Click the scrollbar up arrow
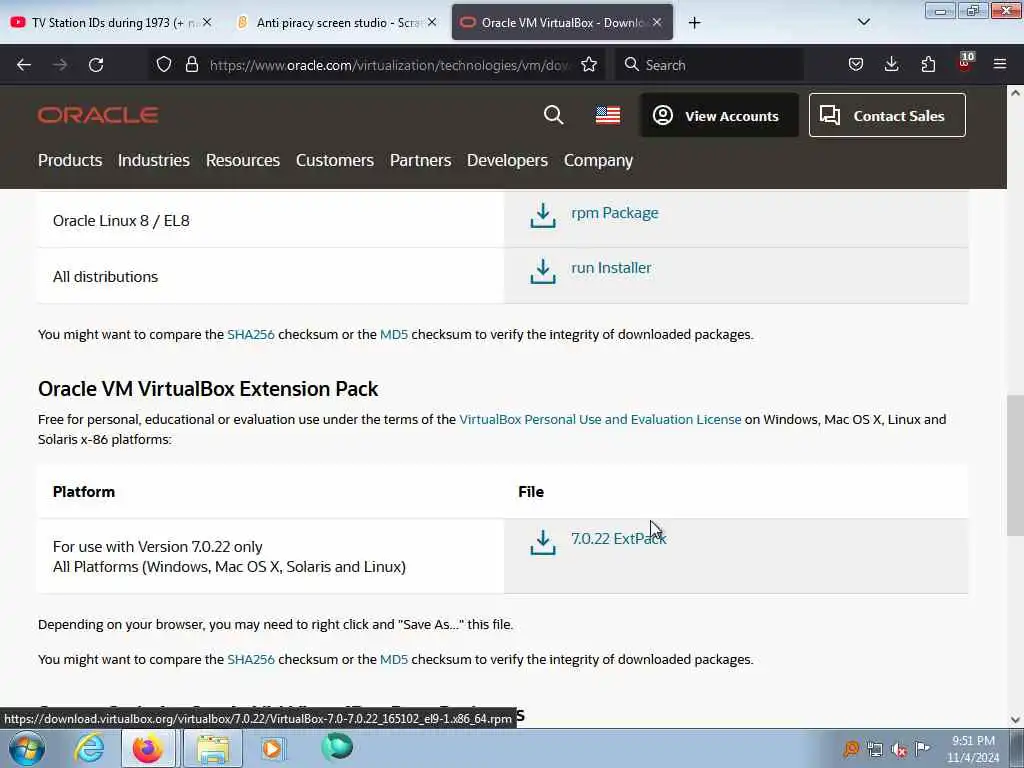Screen dimensions: 1024x768 coord(1015,93)
